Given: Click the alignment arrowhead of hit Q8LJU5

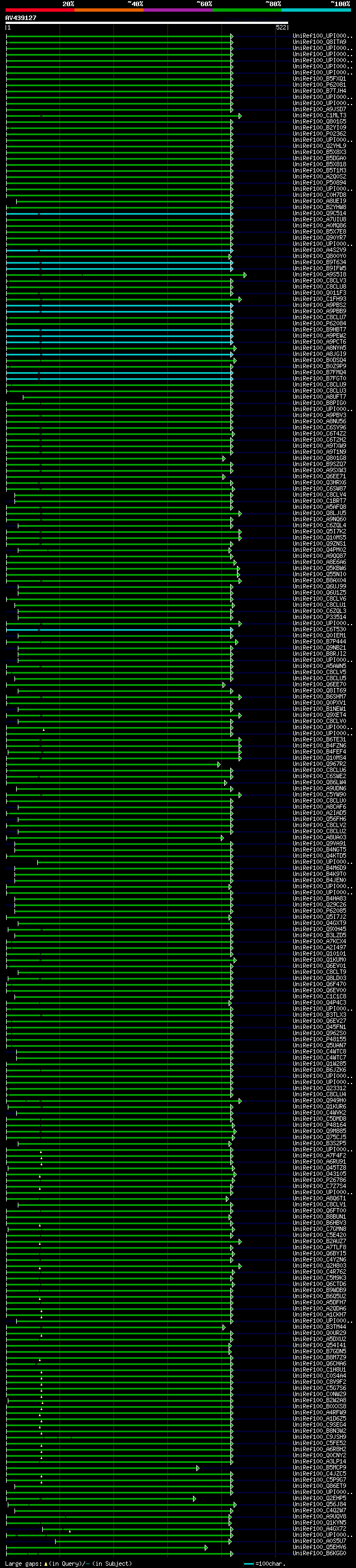Looking at the screenshot, I should point(240,513).
